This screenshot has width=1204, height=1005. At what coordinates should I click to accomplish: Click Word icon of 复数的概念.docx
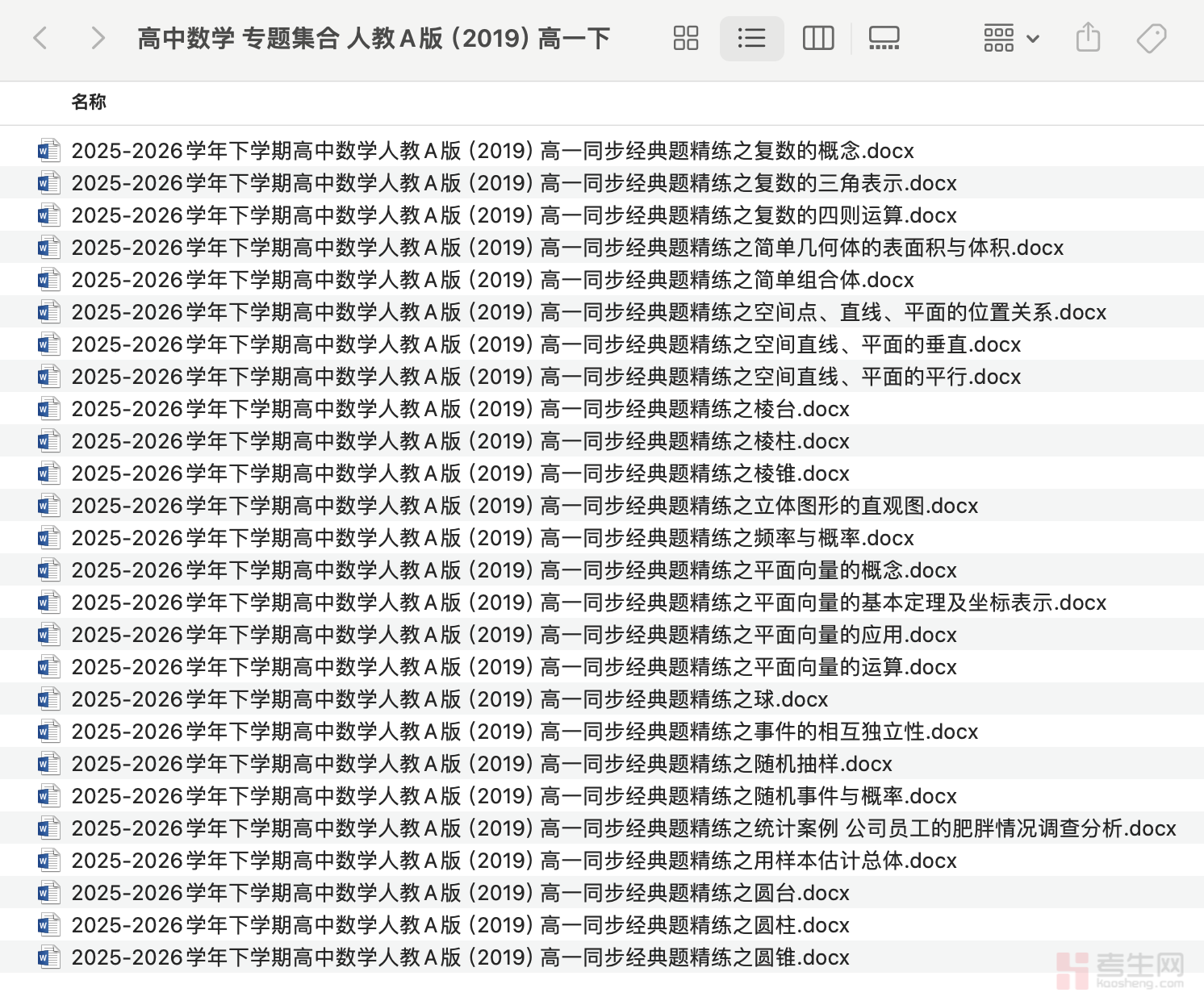coord(49,151)
